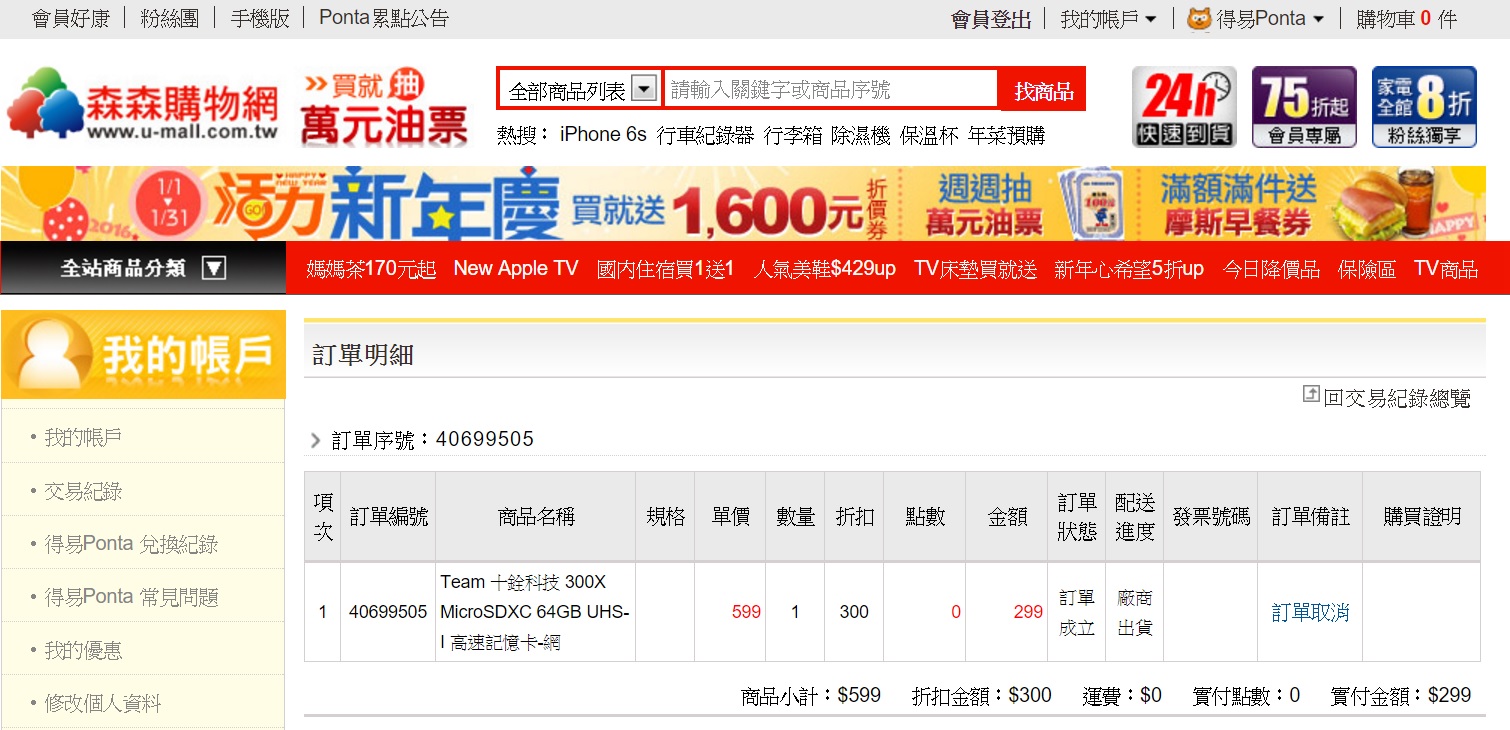The height and width of the screenshot is (730, 1510).
Task: Open the 粉絲團 link
Action: coord(169,18)
